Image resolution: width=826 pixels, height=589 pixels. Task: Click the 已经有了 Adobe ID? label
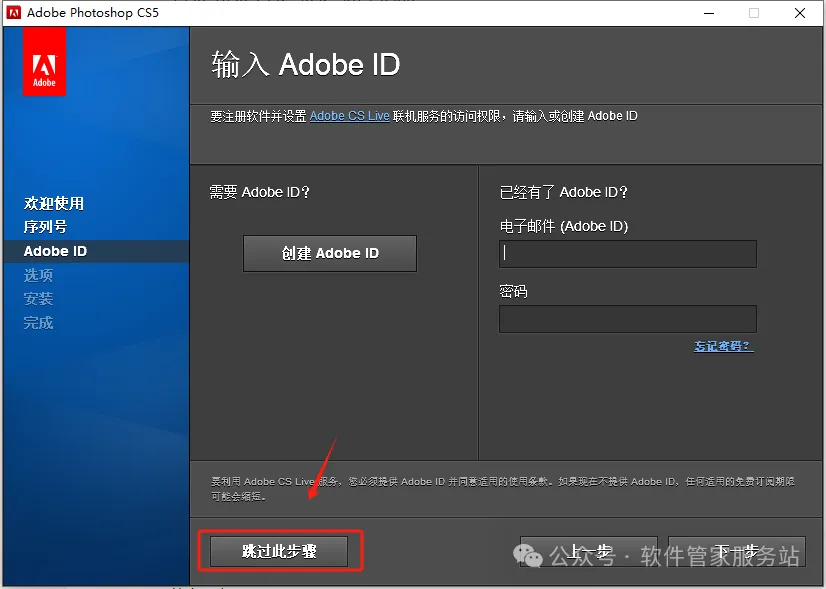564,192
